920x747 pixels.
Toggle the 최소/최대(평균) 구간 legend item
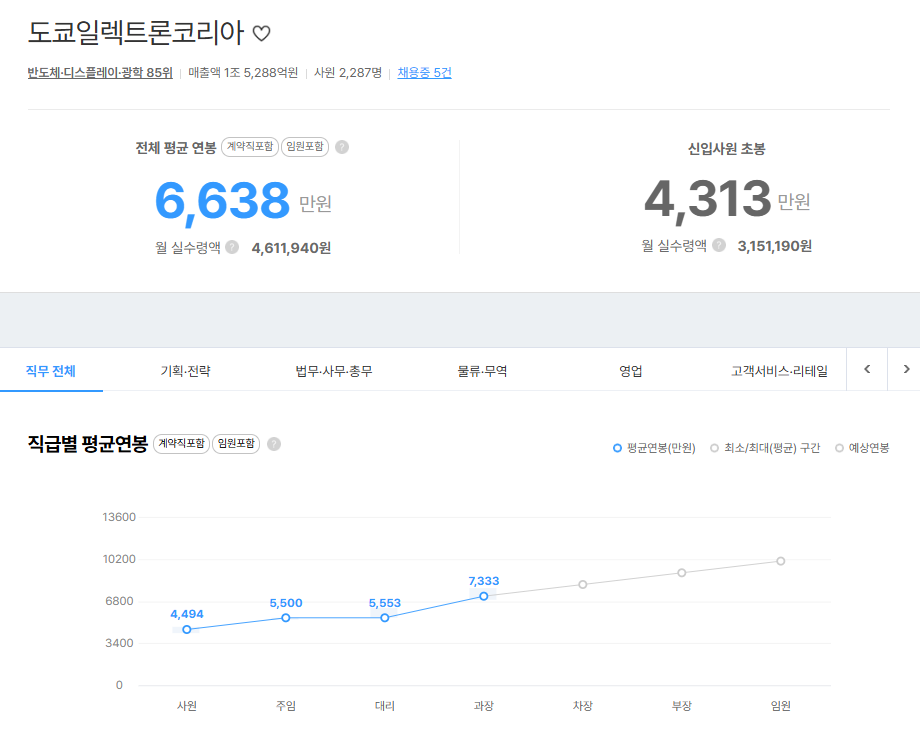(765, 448)
